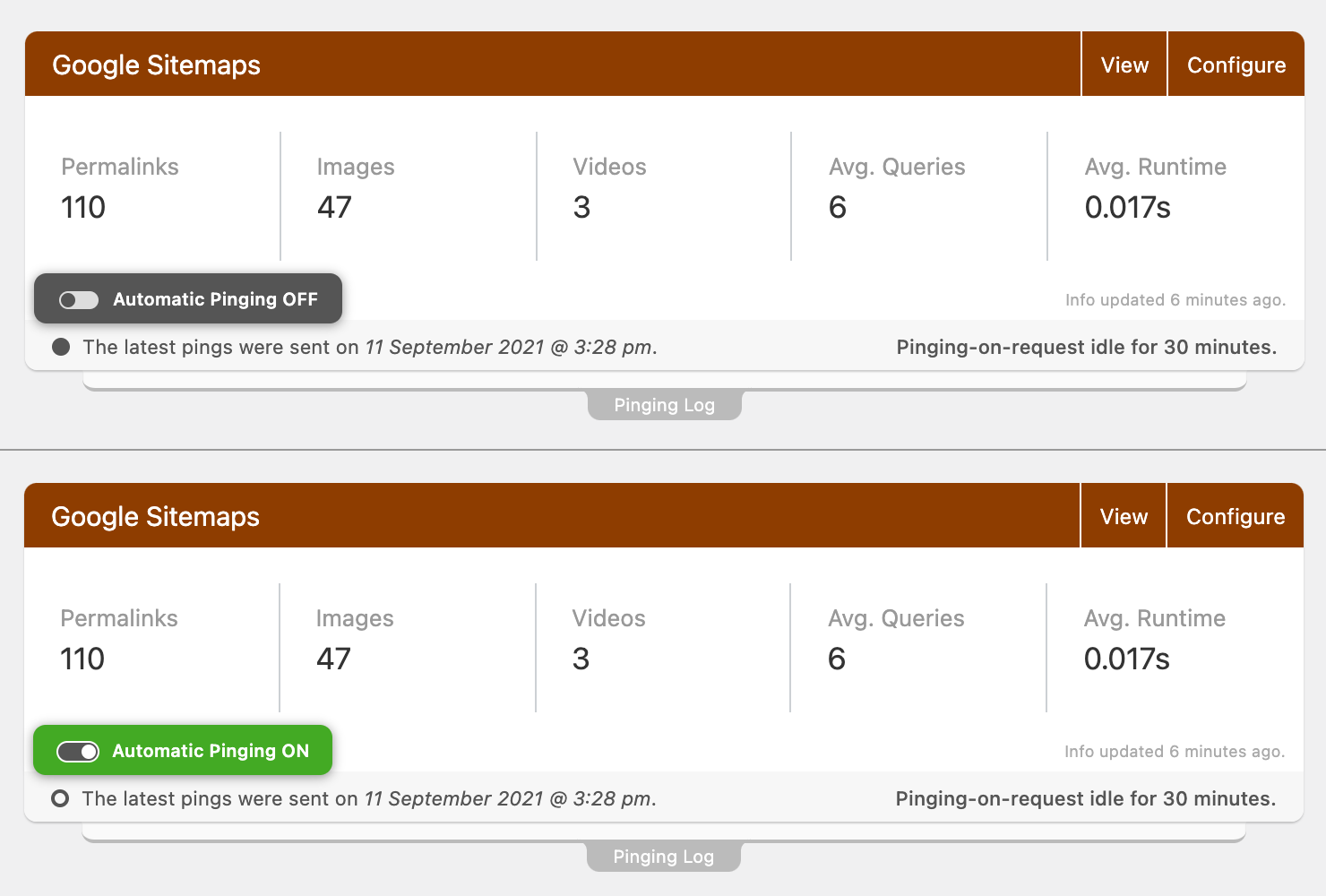The width and height of the screenshot is (1326, 896).
Task: Open View in the top Google Sitemaps header
Action: coord(1124,65)
